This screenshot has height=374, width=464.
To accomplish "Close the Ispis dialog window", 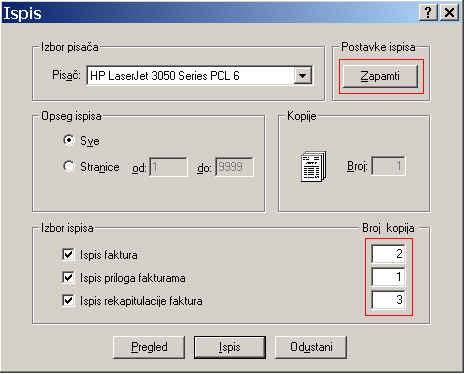I will (449, 13).
